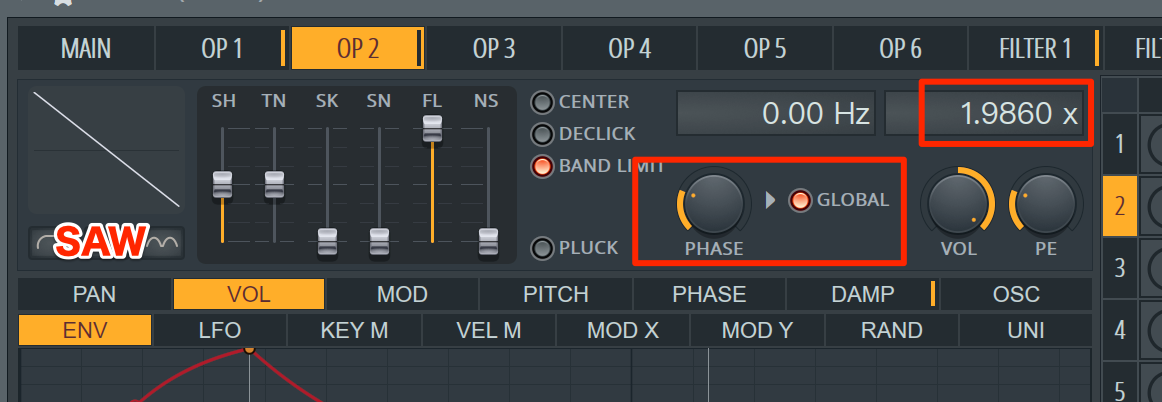The height and width of the screenshot is (402, 1162).
Task: Click the PE knob
Action: 1046,202
